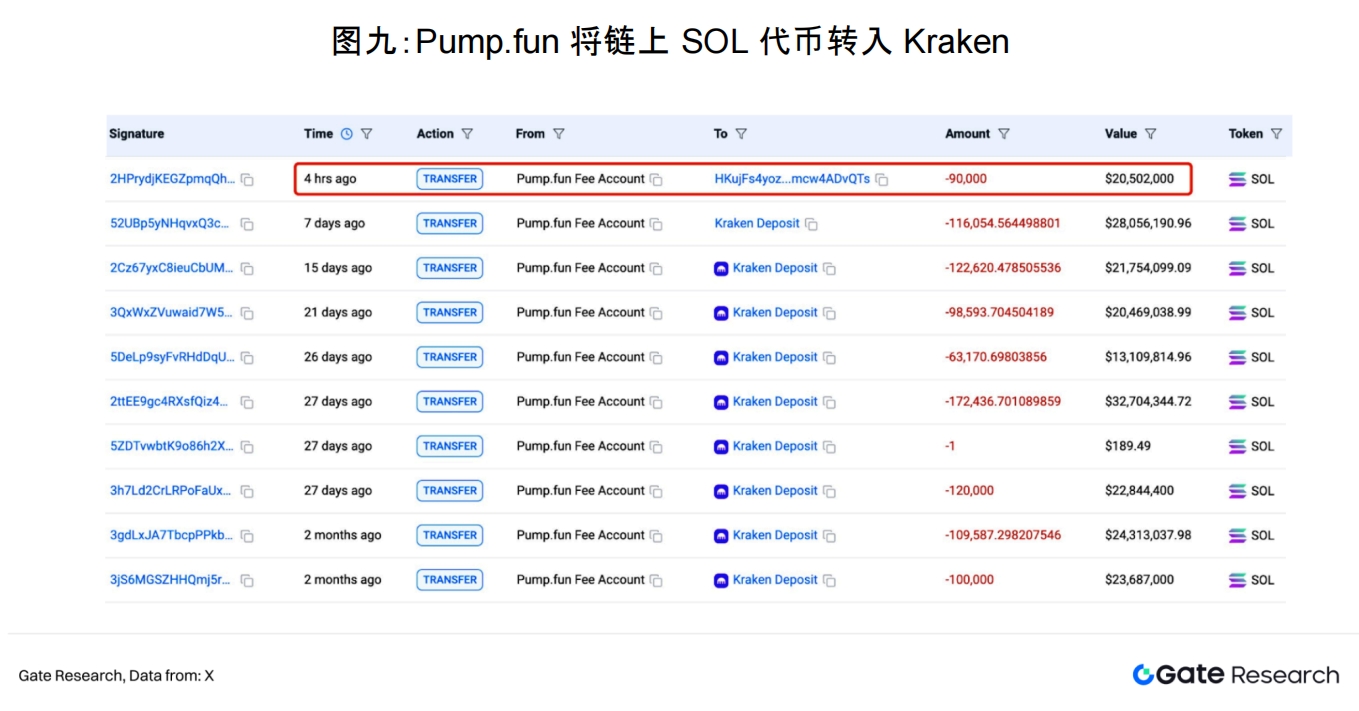Copy signature 52UBp5yNHqvxQ3c
Screen dimensions: 1359x711
[247, 224]
